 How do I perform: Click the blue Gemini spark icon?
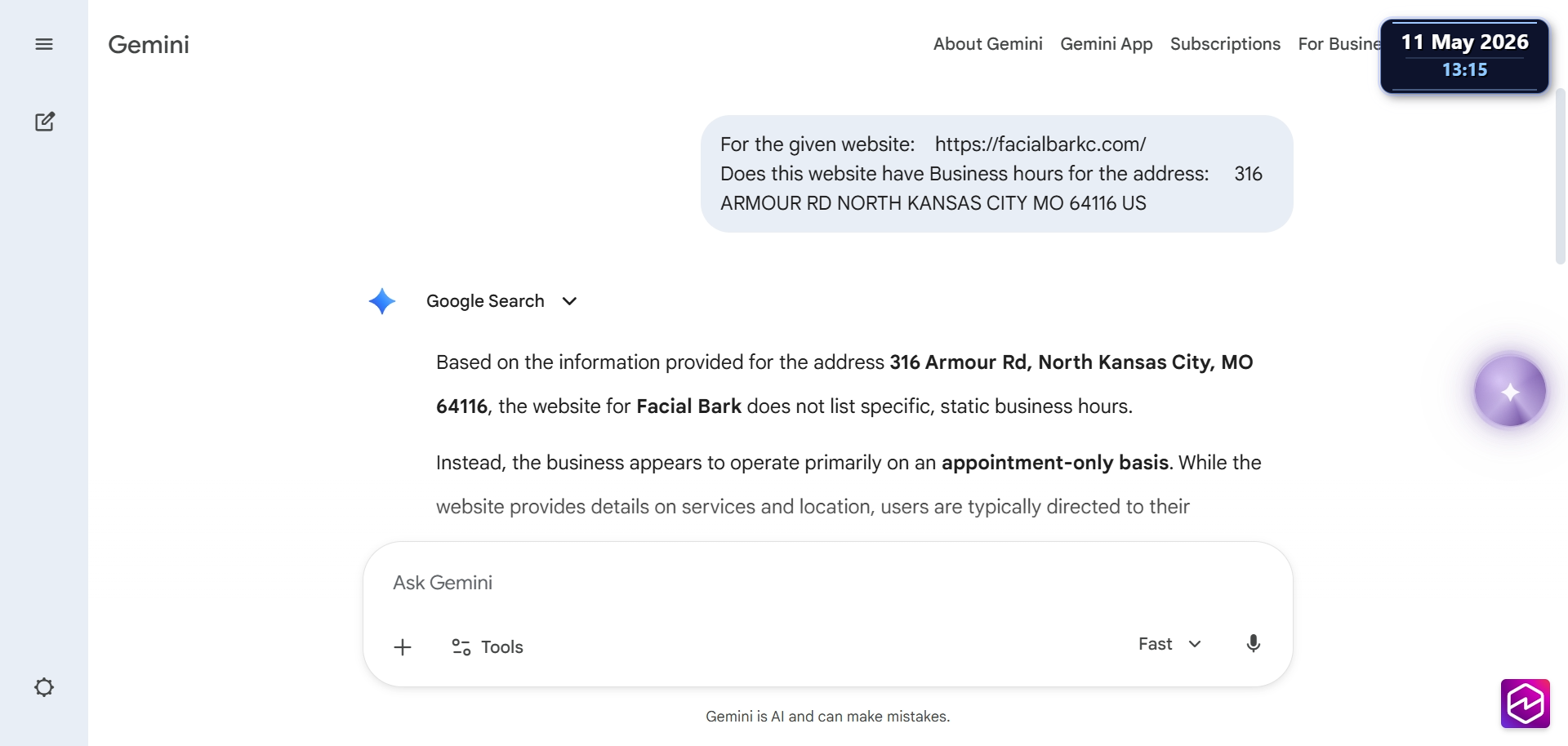[x=381, y=301]
